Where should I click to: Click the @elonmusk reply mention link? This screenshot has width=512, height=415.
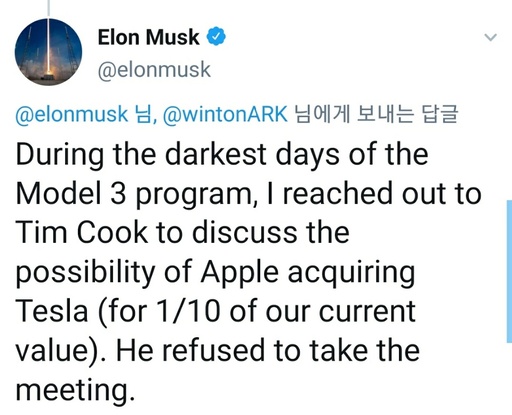point(71,114)
